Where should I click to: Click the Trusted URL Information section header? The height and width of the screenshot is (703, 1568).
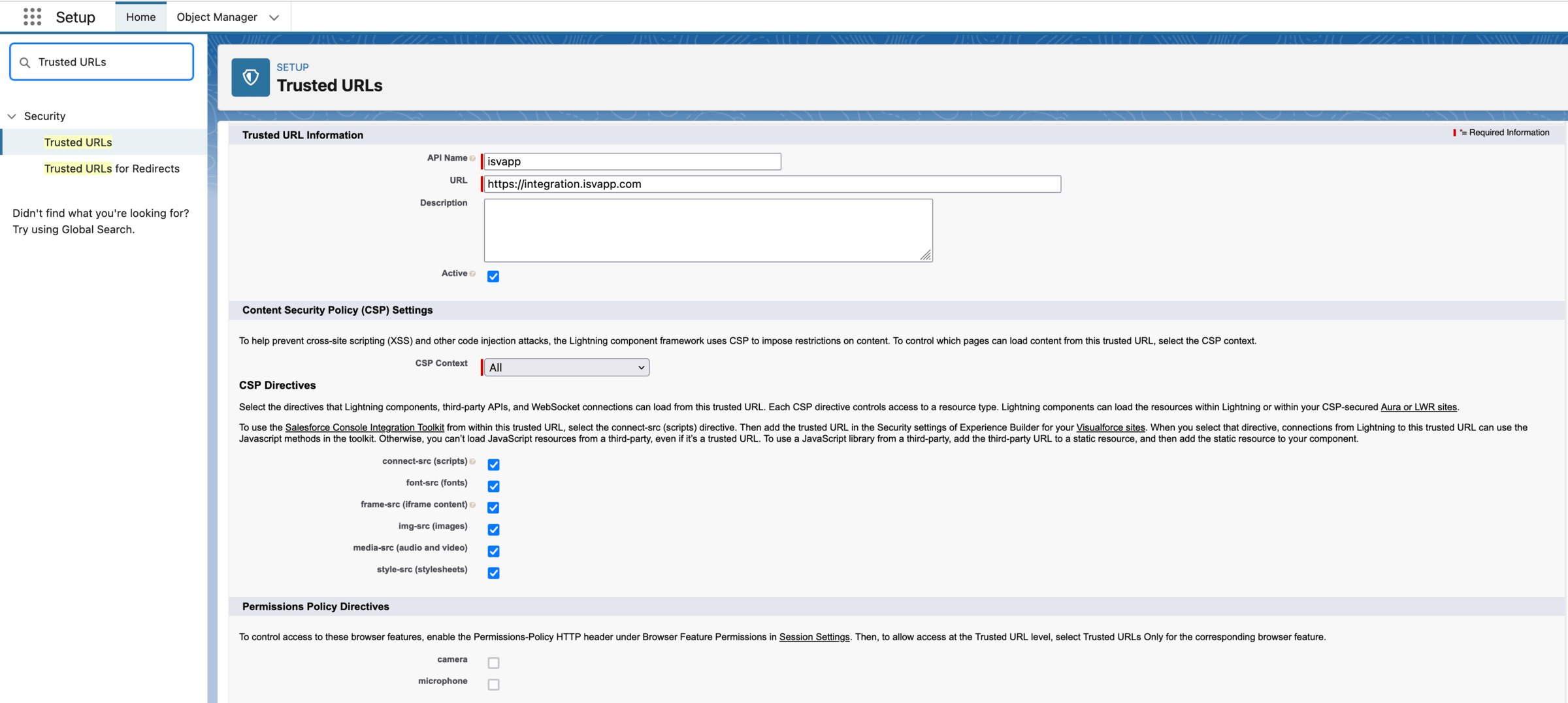click(x=302, y=135)
